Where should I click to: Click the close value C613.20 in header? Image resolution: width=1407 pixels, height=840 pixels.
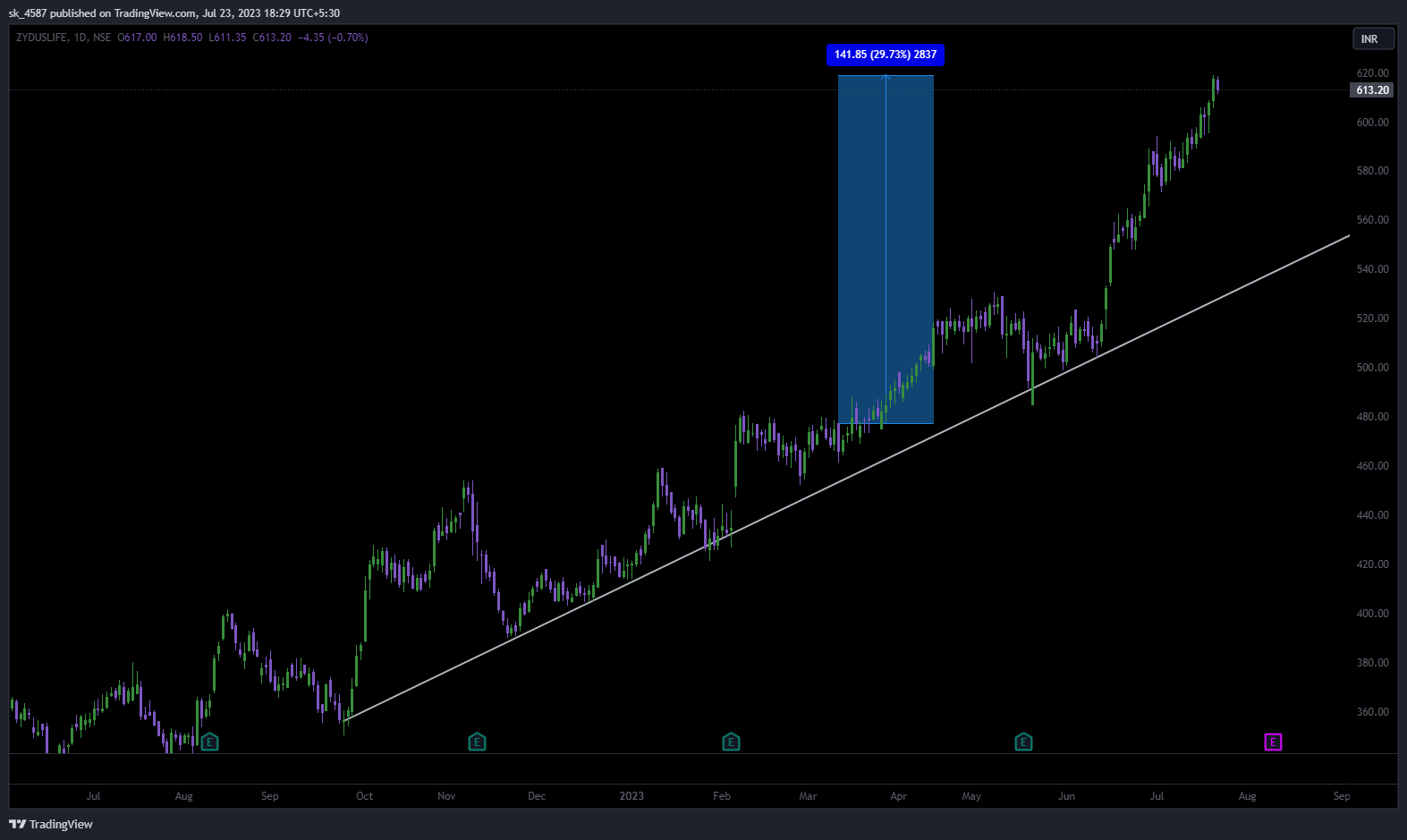(x=272, y=38)
